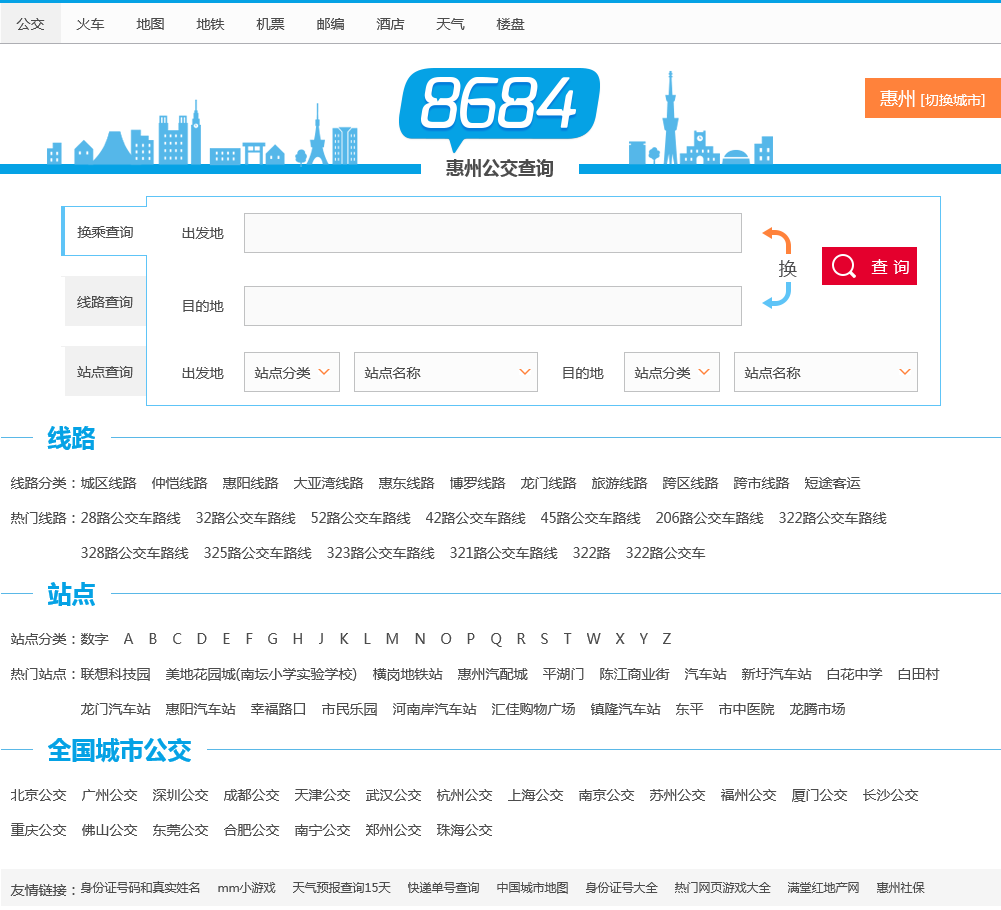Expand 目的地 站点分类 dropdown

tap(672, 372)
